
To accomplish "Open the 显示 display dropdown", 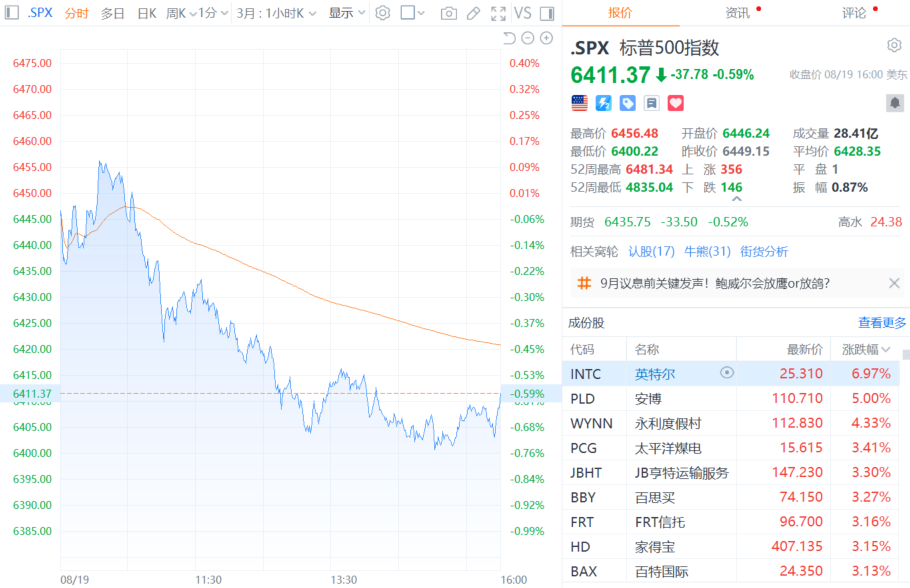I will pyautogui.click(x=347, y=13).
